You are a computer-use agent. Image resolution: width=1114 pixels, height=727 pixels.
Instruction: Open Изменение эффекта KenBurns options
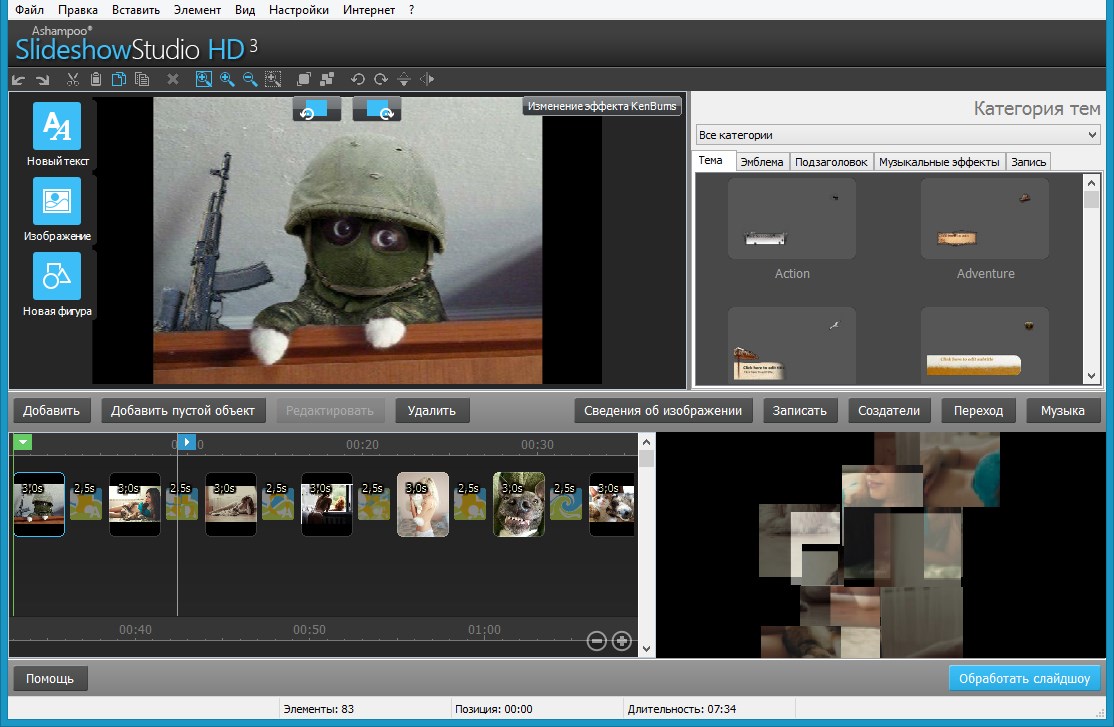pos(602,106)
